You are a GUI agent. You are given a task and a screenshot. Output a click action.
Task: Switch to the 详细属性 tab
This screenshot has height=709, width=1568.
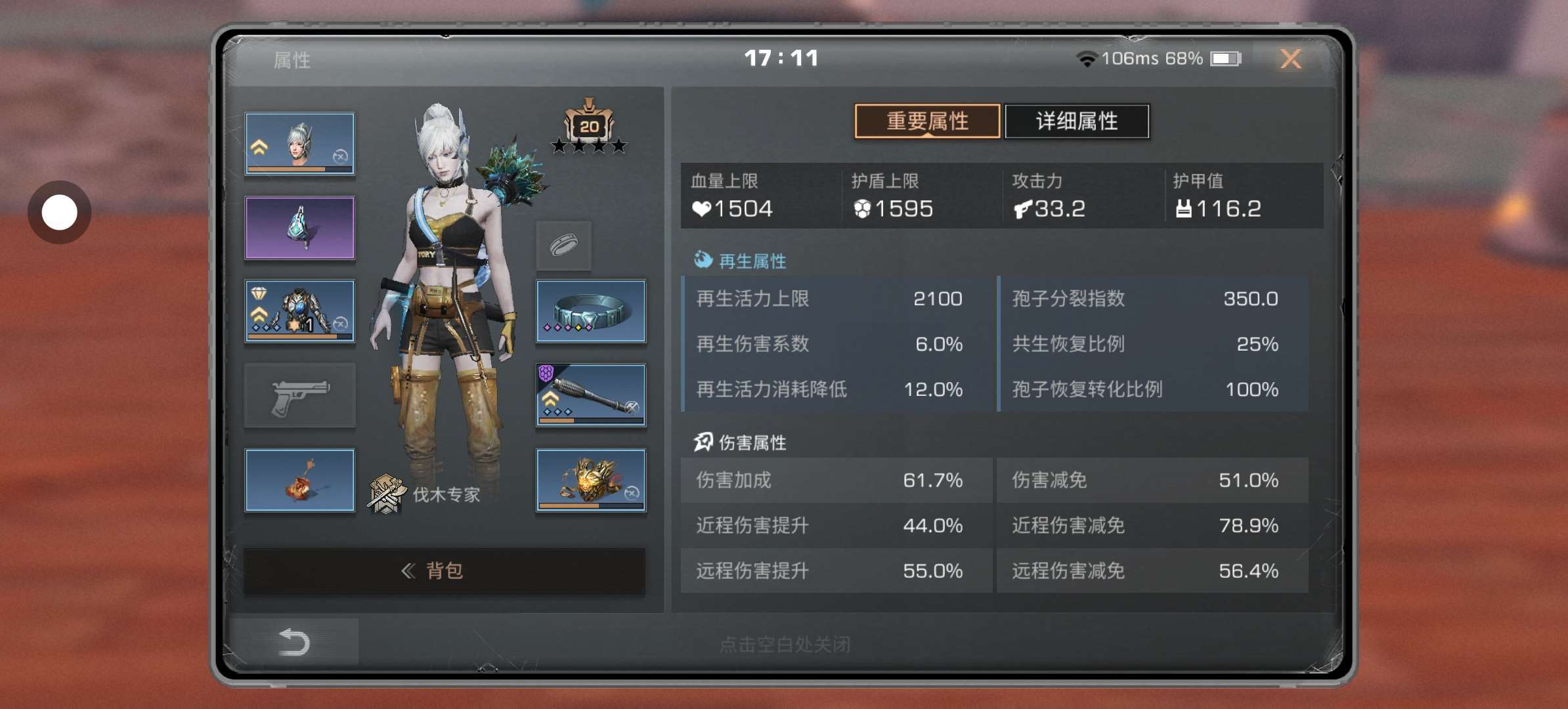pyautogui.click(x=1077, y=121)
